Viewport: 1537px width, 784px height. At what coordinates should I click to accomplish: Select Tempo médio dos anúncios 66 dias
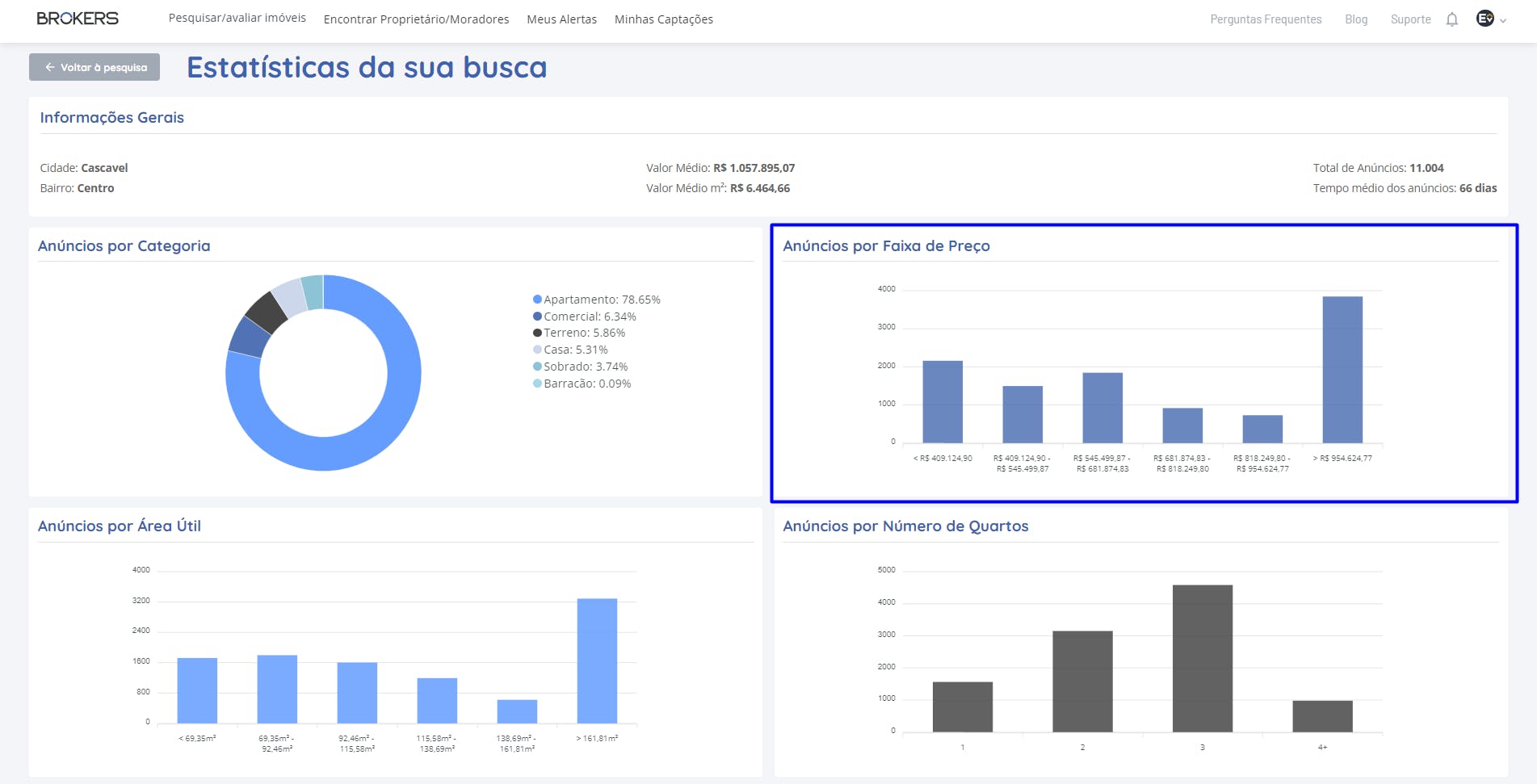click(1405, 188)
